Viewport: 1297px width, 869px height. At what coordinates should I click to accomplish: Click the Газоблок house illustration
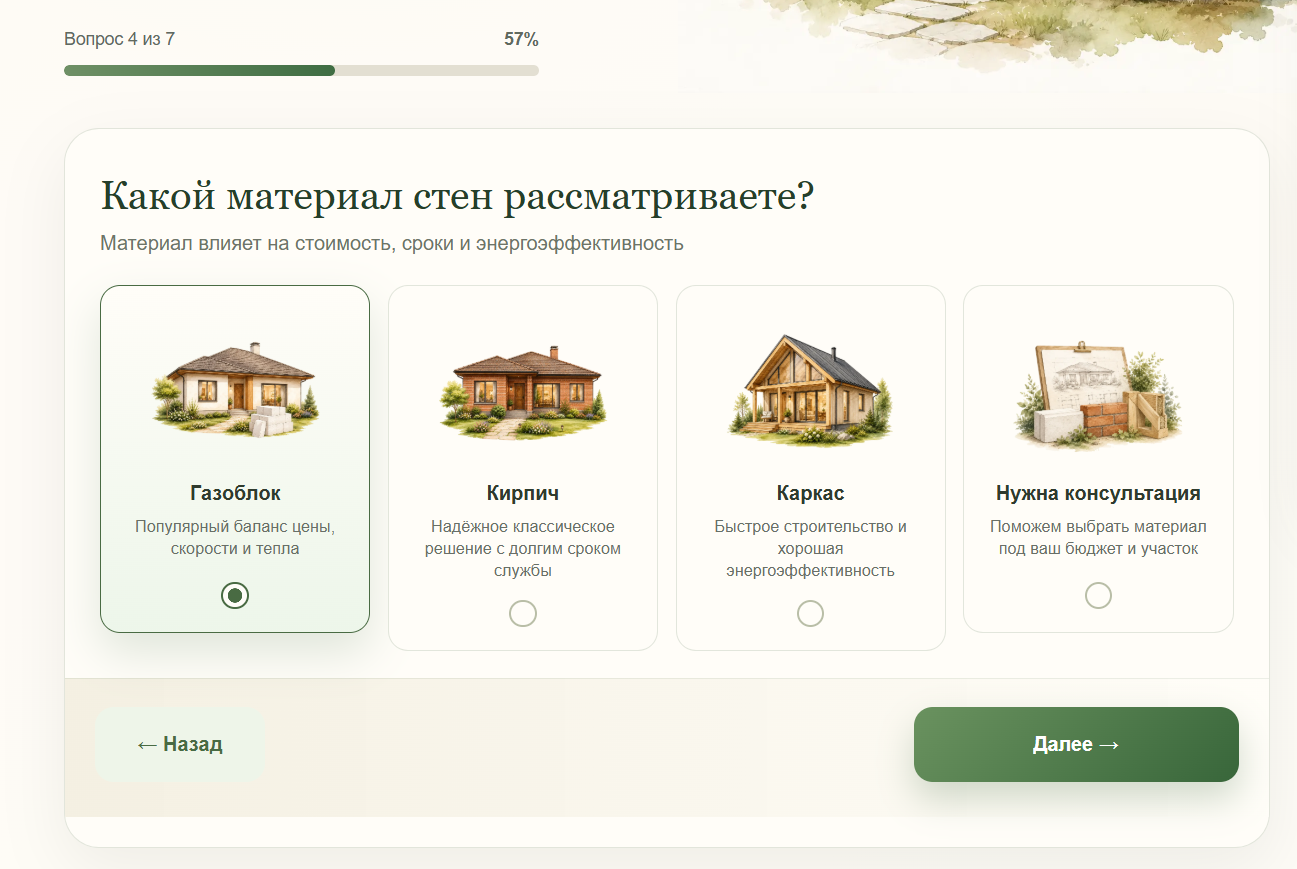click(235, 390)
